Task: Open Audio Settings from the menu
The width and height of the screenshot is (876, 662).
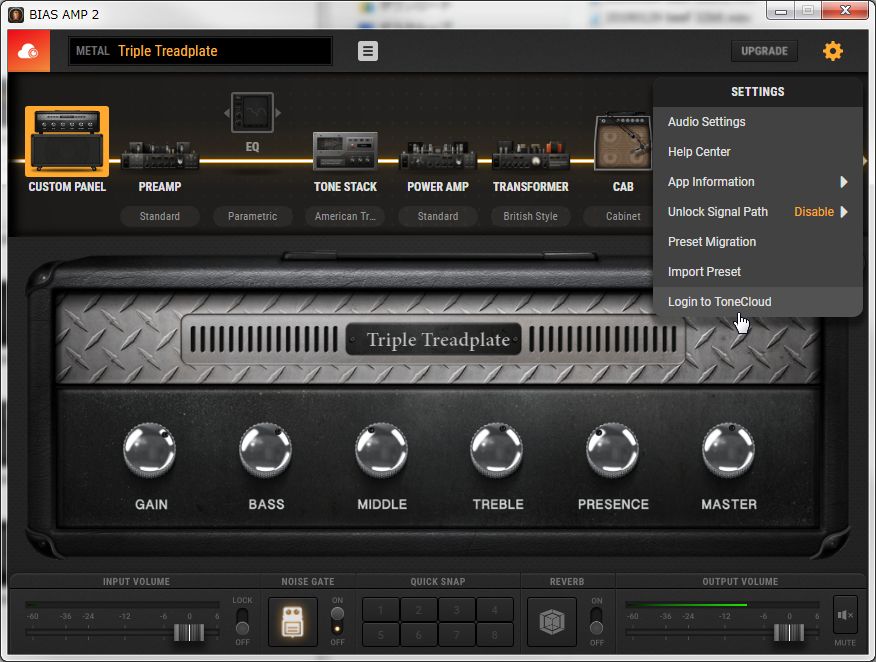Action: pos(758,122)
